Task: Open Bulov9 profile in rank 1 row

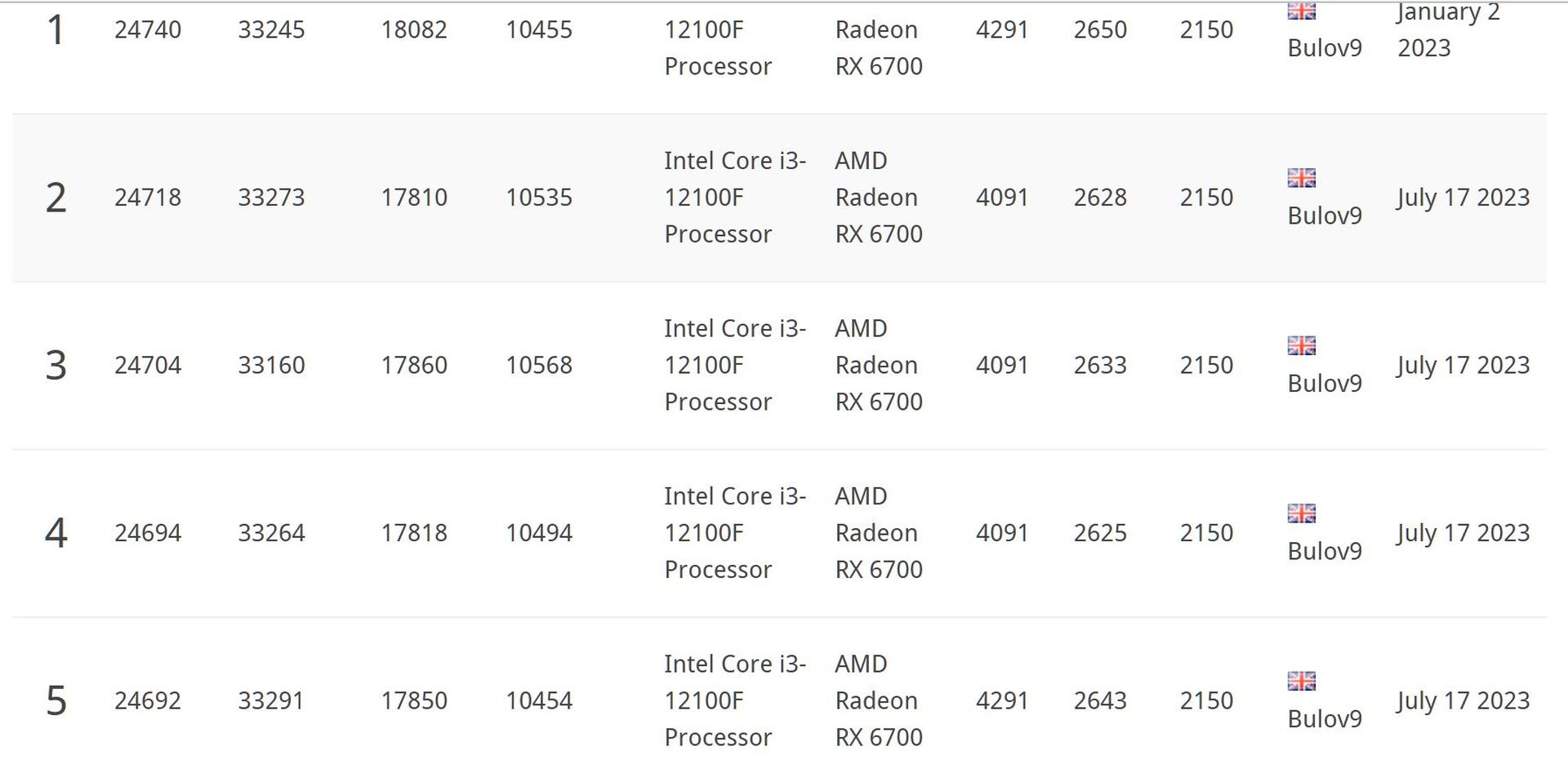Action: click(x=1325, y=48)
